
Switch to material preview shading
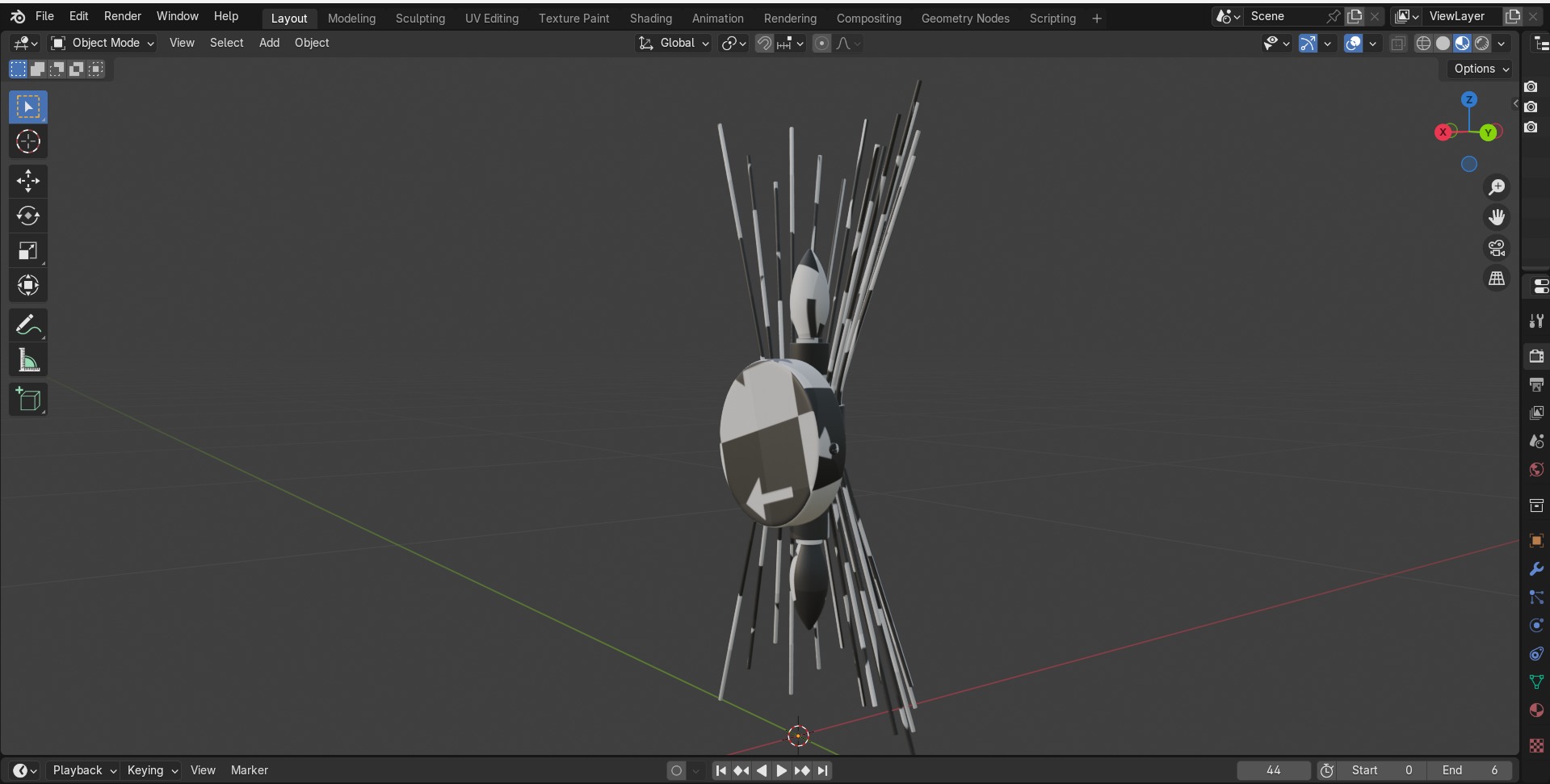point(1462,44)
